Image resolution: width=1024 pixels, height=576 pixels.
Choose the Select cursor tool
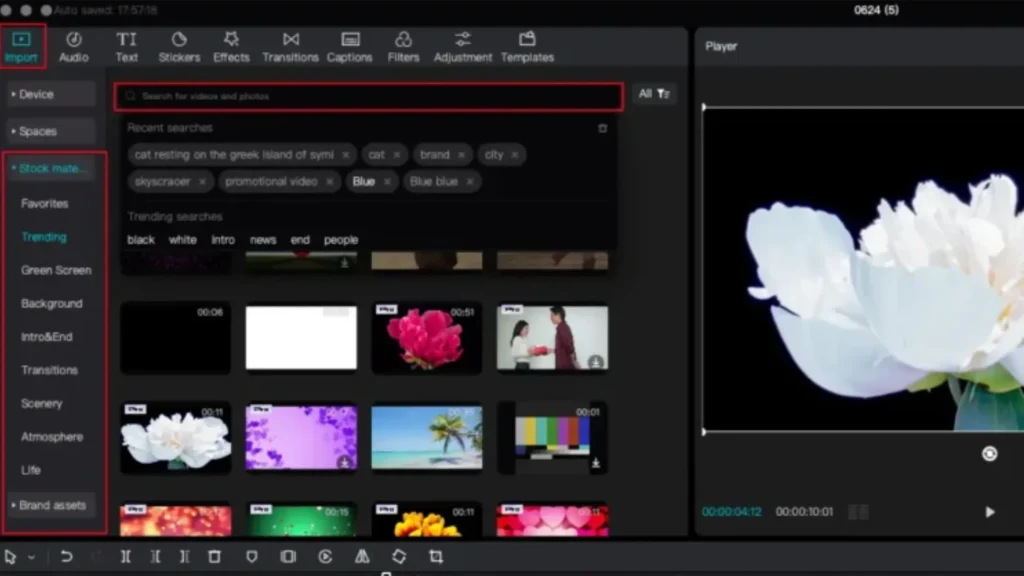tap(10, 557)
